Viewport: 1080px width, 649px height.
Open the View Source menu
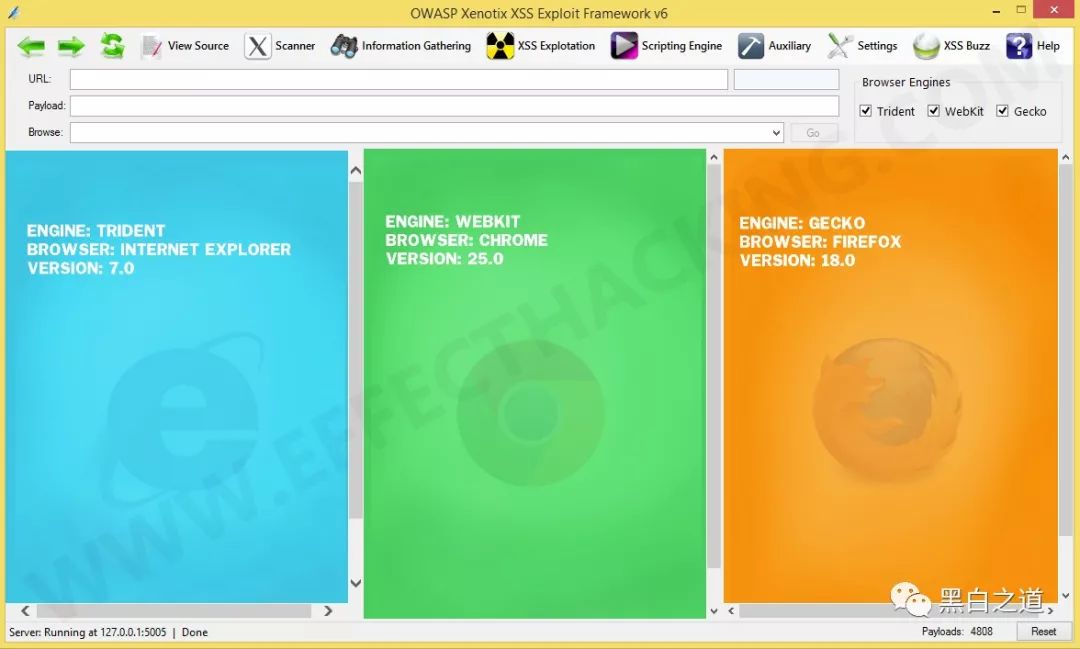point(198,45)
